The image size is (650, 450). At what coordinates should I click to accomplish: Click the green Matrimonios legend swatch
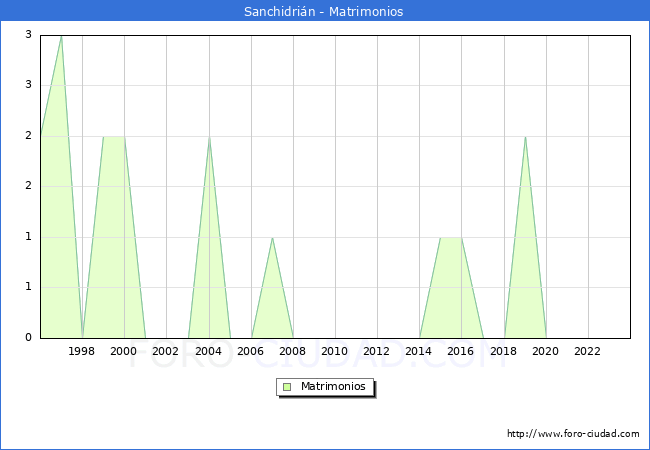287,387
